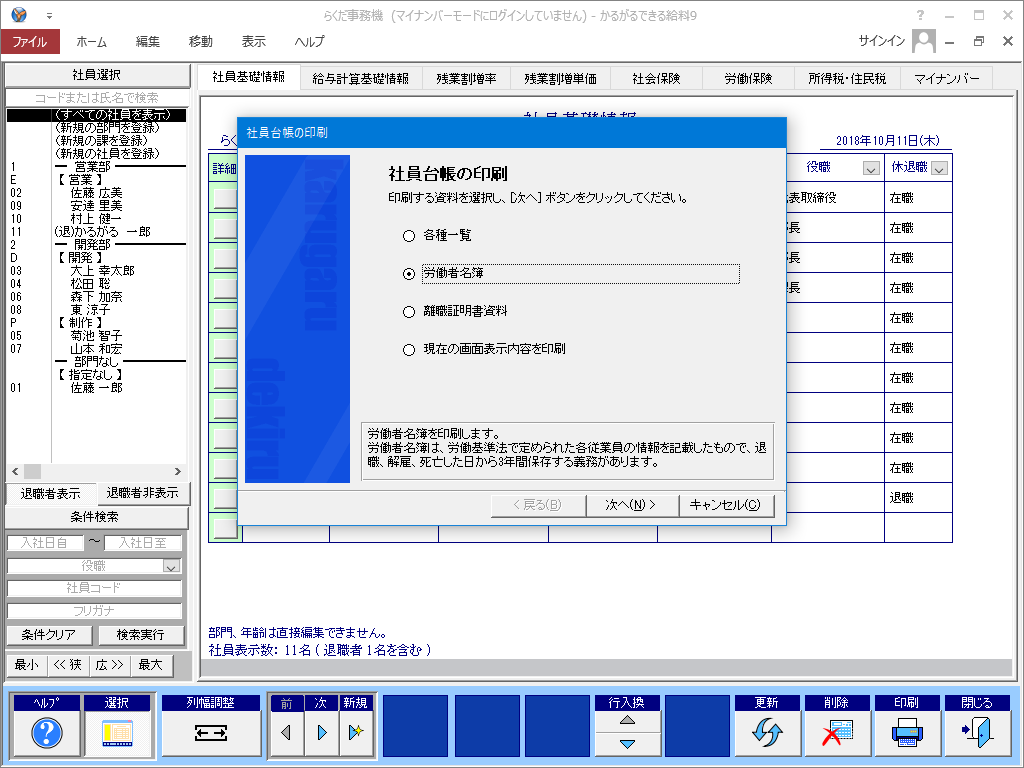Open the 休退職 column filter dropdown
This screenshot has width=1024, height=768.
coord(939,168)
